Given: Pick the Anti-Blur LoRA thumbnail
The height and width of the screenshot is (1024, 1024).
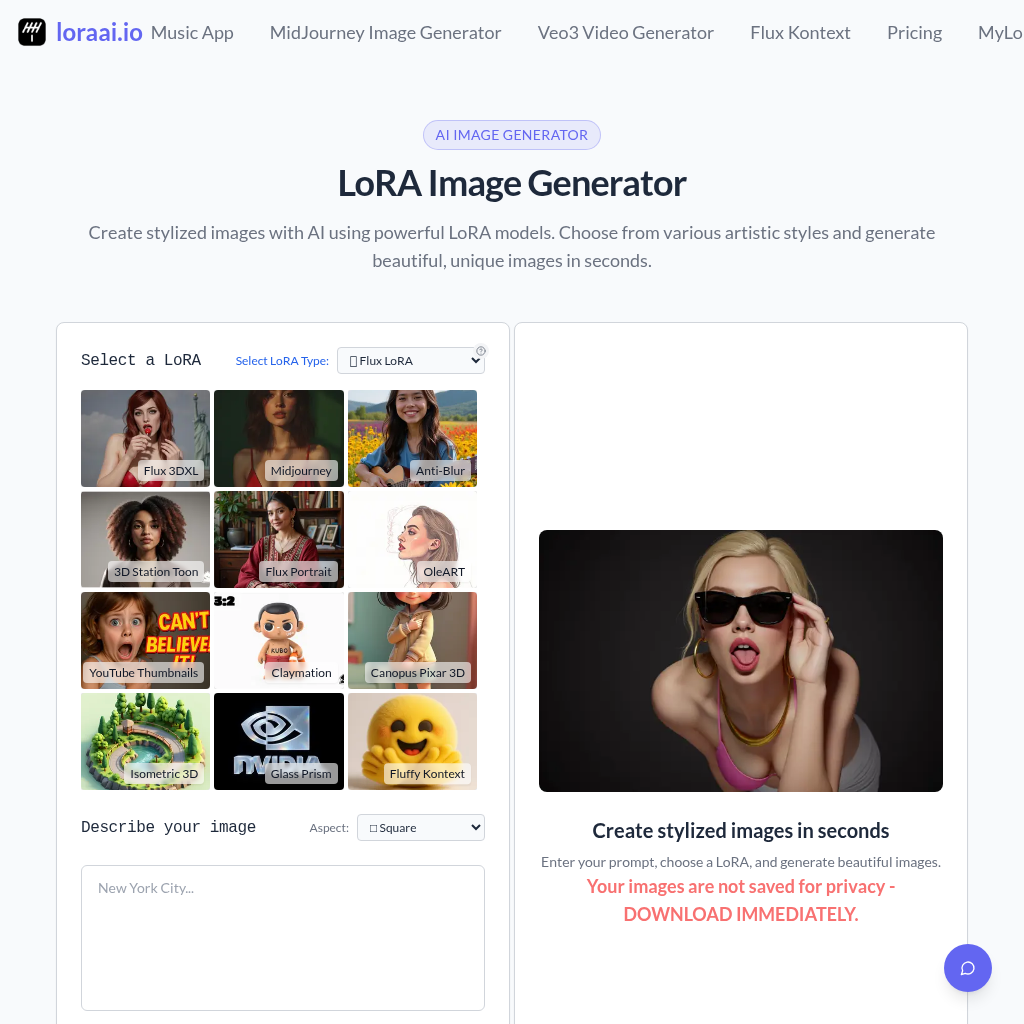Looking at the screenshot, I should click(412, 438).
